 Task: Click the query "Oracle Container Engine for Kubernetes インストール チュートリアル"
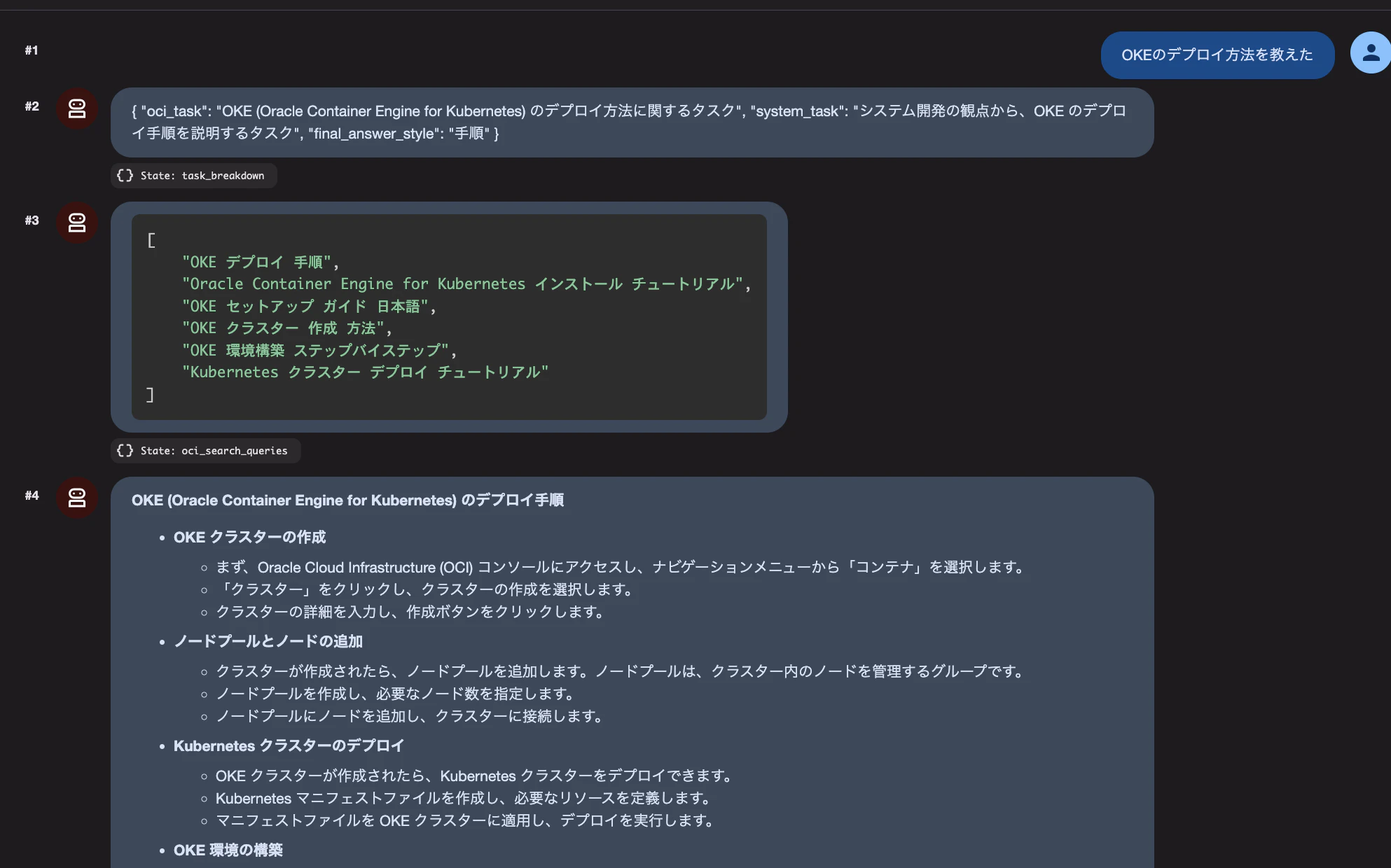click(x=462, y=283)
